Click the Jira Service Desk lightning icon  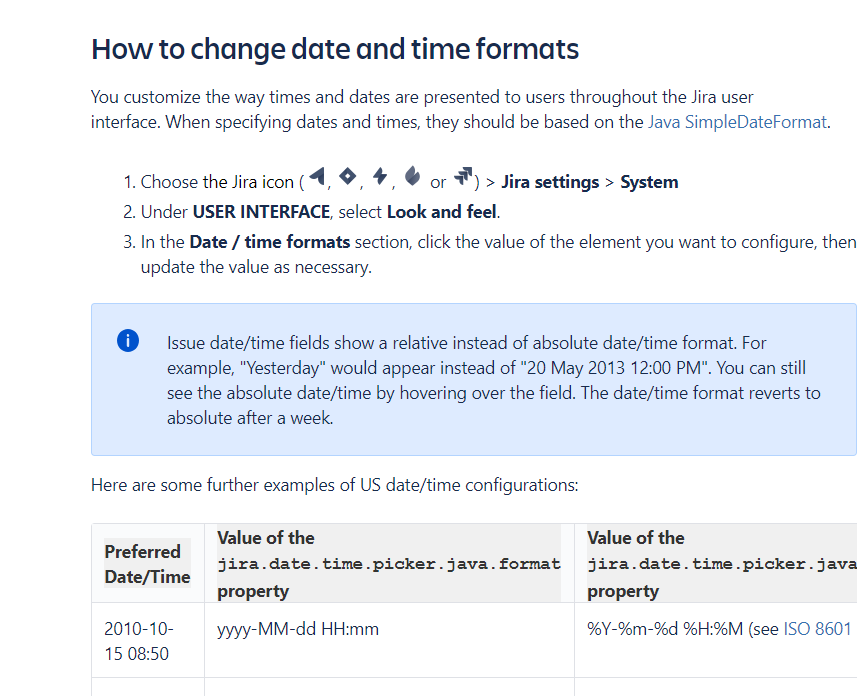point(380,176)
